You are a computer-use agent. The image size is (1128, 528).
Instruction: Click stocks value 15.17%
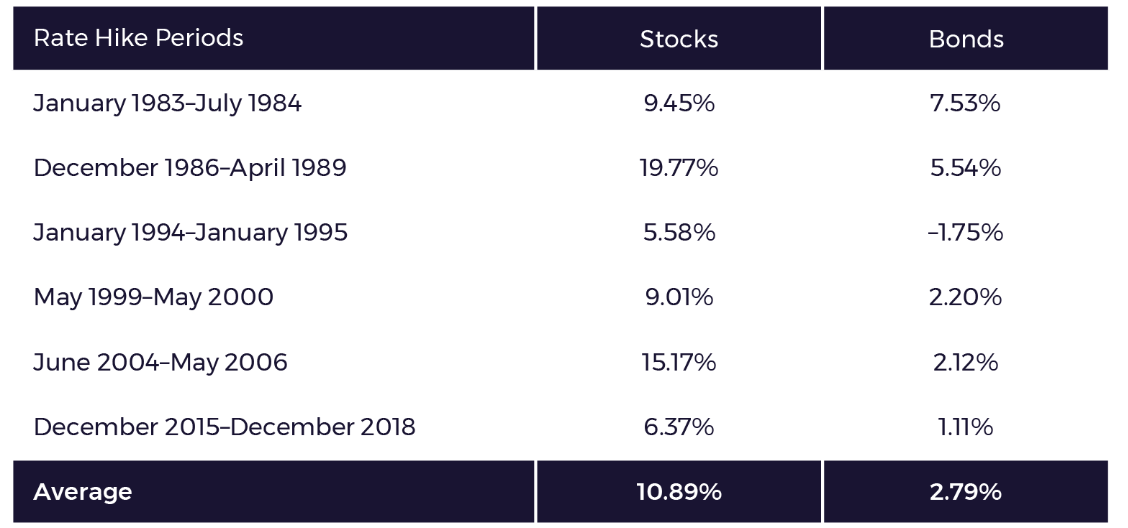(678, 363)
